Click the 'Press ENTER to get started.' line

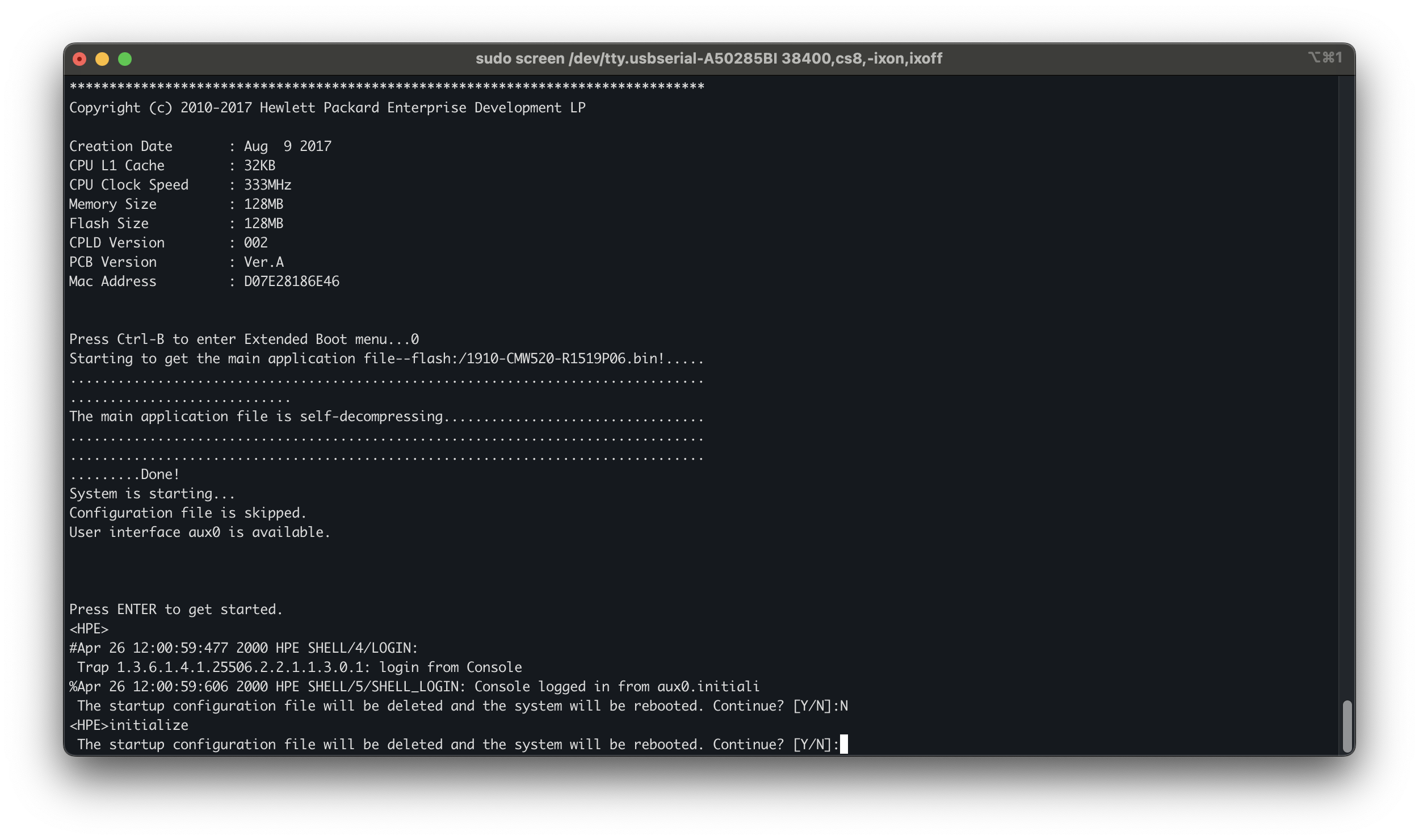(x=176, y=610)
